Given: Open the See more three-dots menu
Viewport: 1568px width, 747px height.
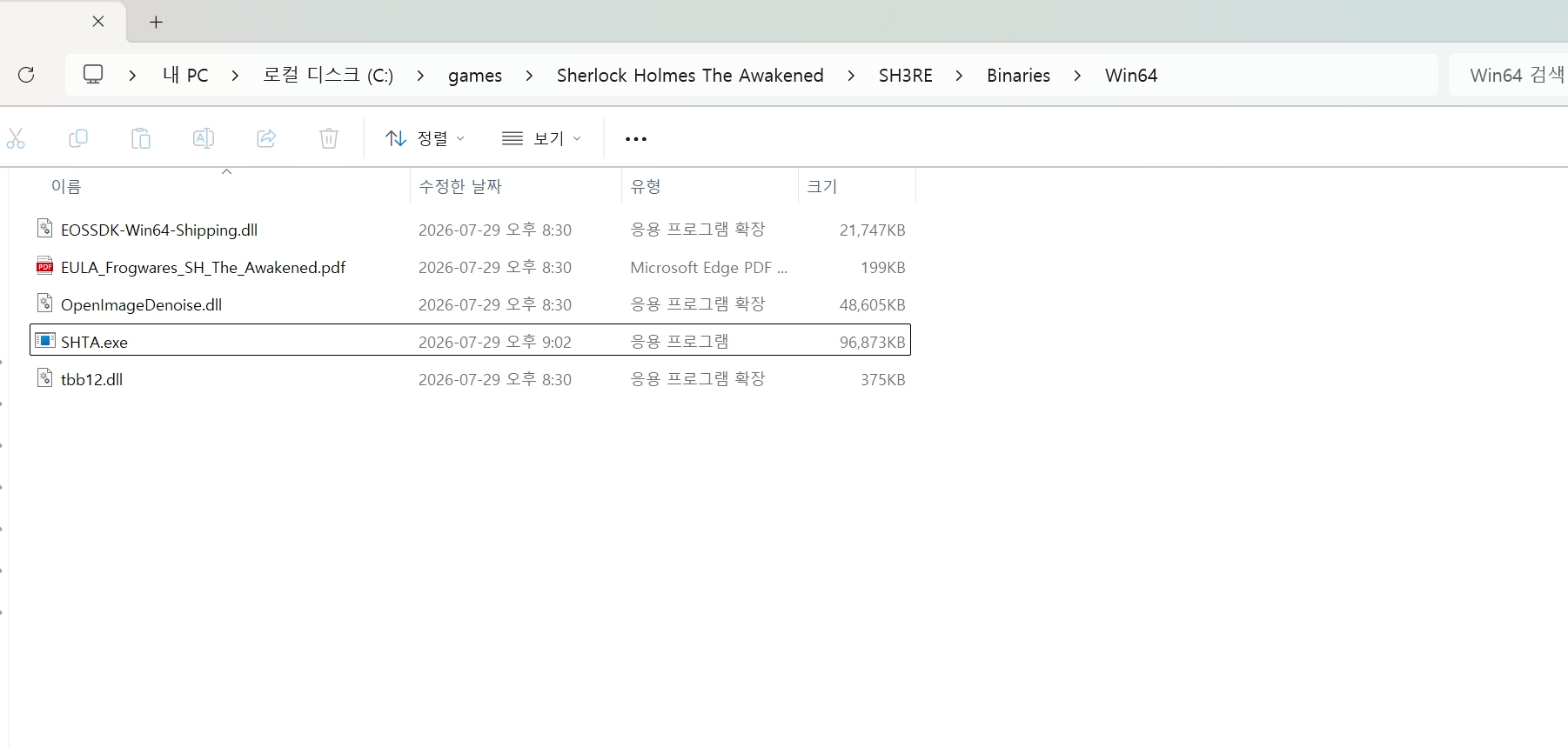Looking at the screenshot, I should tap(636, 139).
